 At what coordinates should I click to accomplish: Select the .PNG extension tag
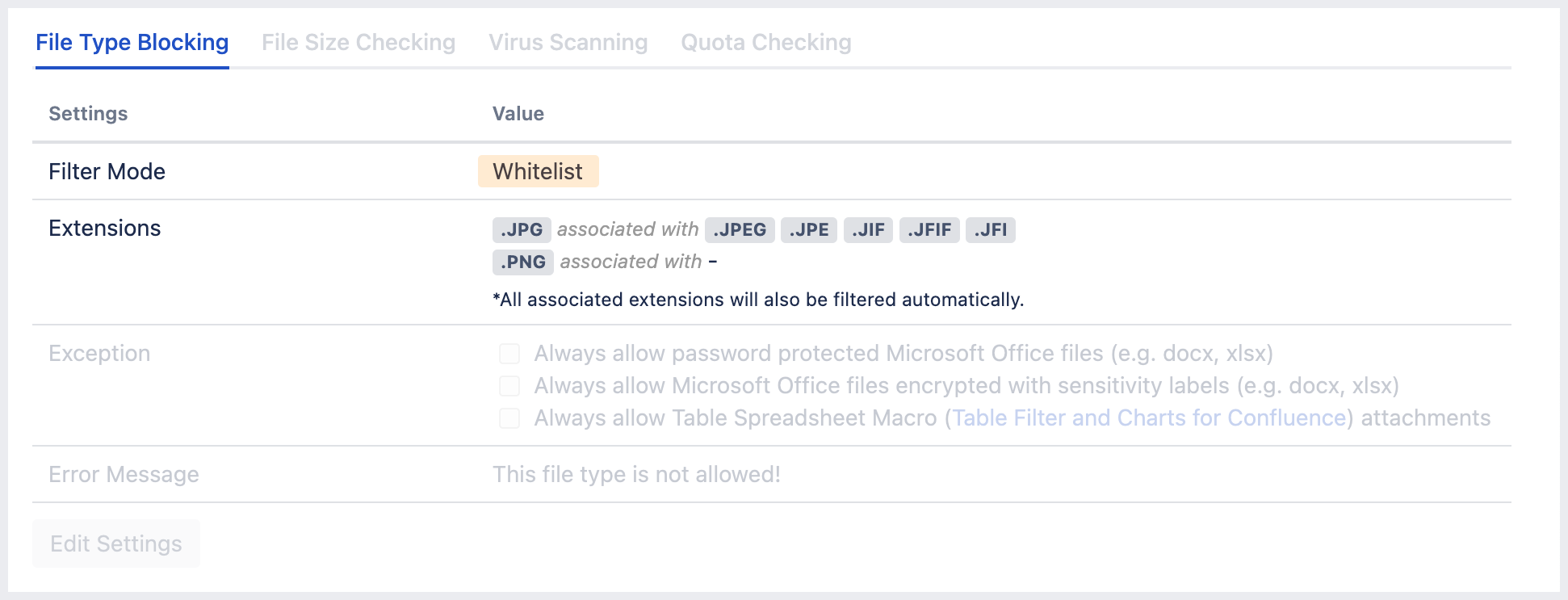522,262
